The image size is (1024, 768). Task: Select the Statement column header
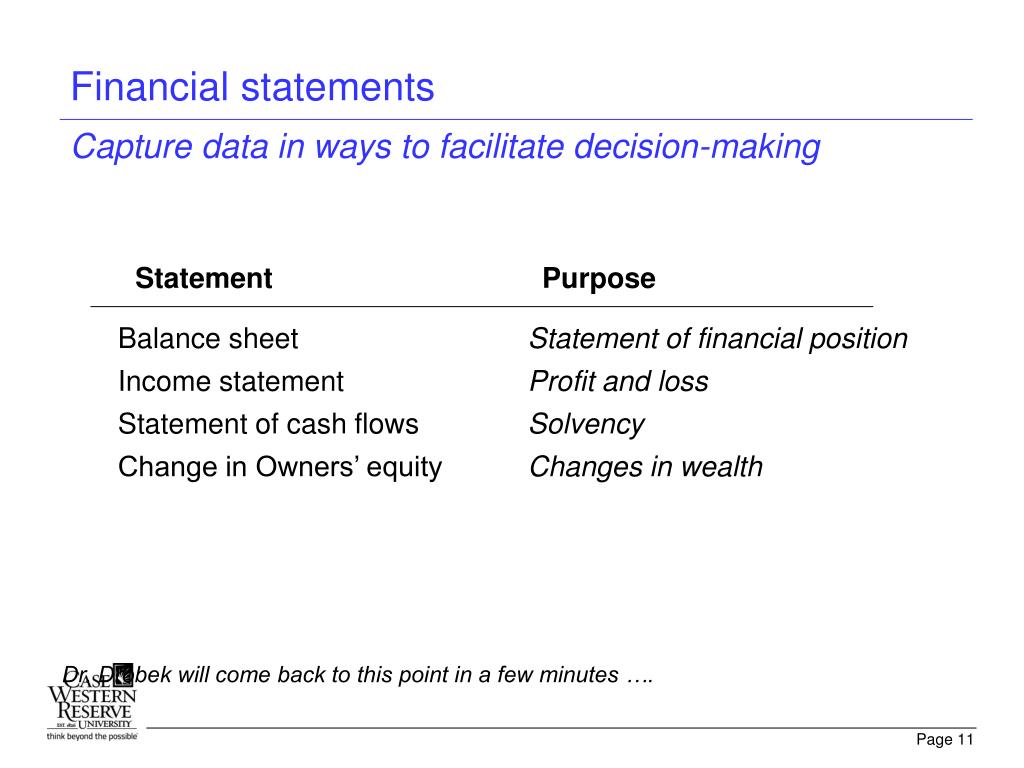[x=204, y=278]
